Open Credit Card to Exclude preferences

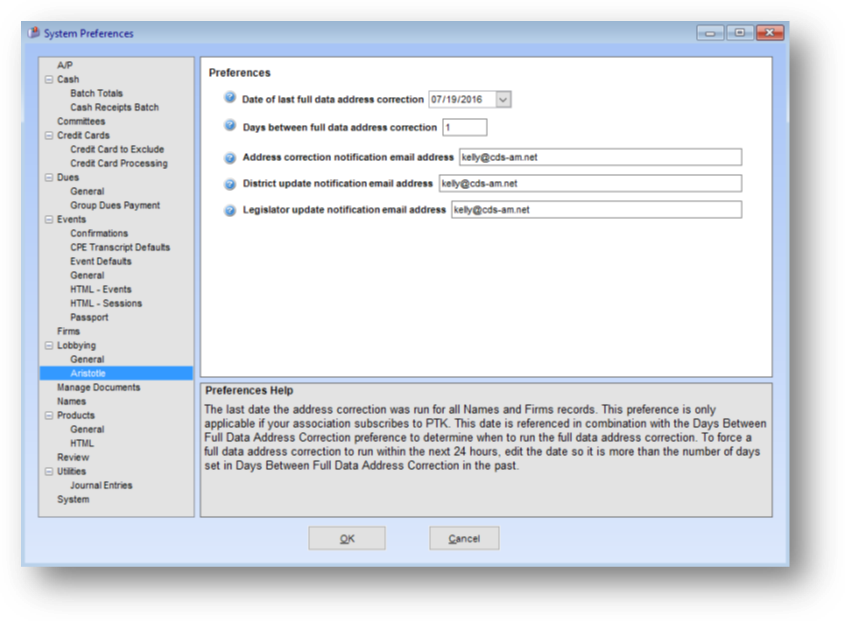(x=117, y=149)
